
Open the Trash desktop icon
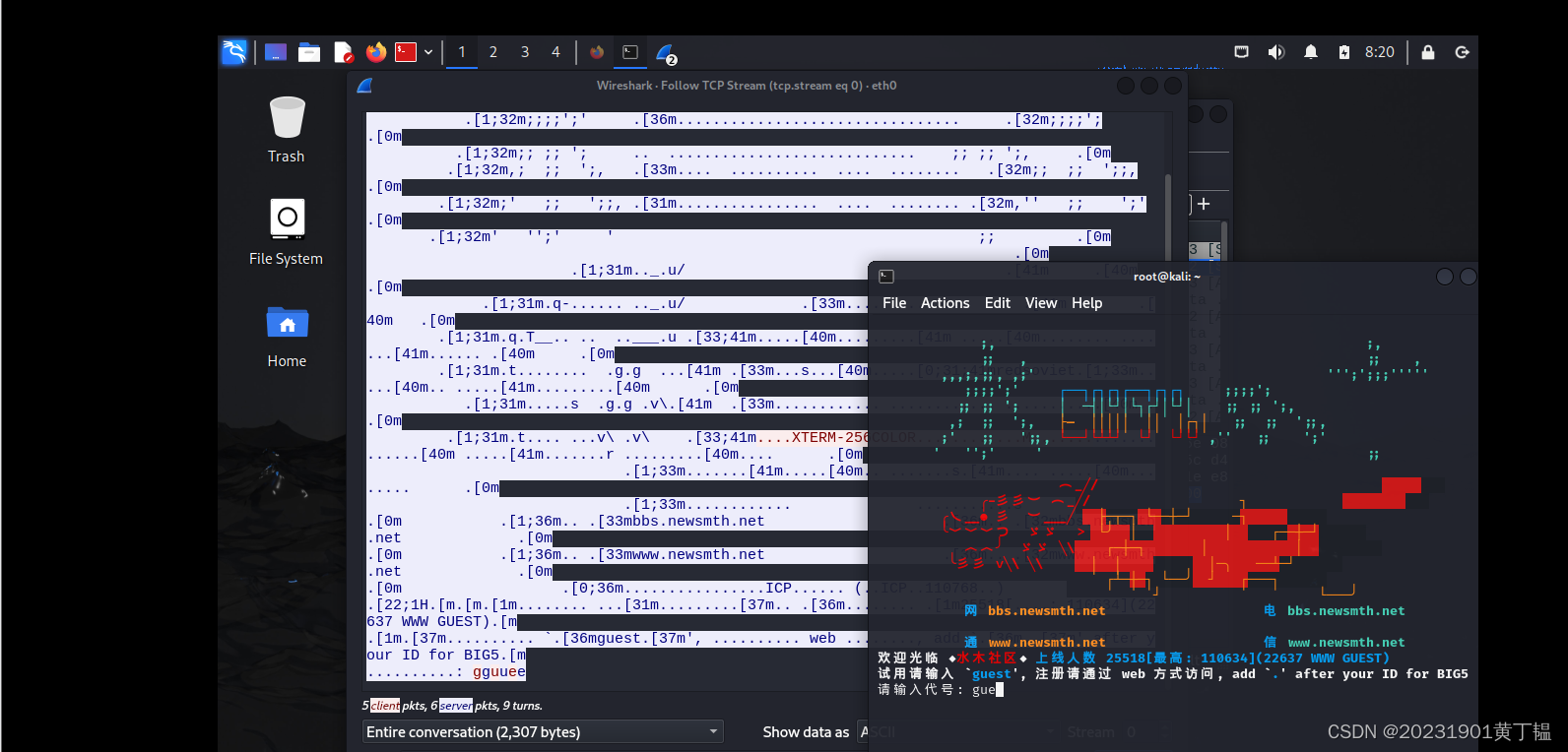click(287, 129)
